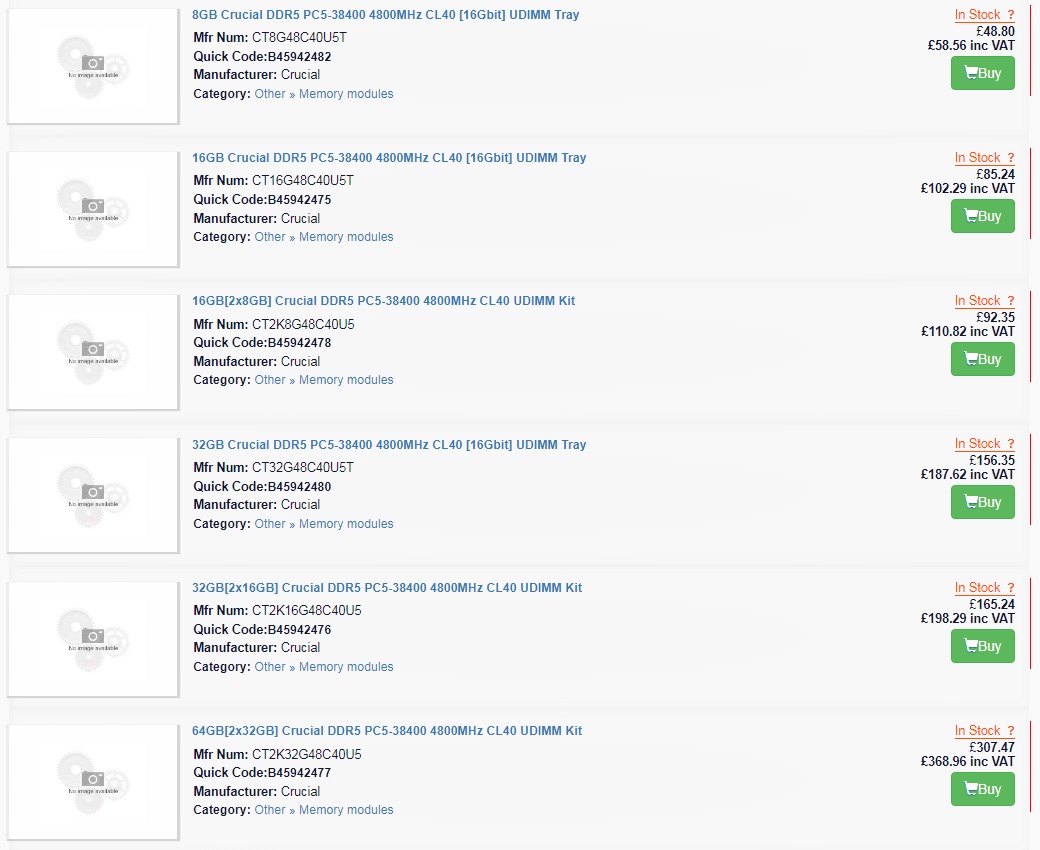Open Memory modules category for 32GB[2x16GB] Kit
This screenshot has width=1040, height=850.
(346, 667)
